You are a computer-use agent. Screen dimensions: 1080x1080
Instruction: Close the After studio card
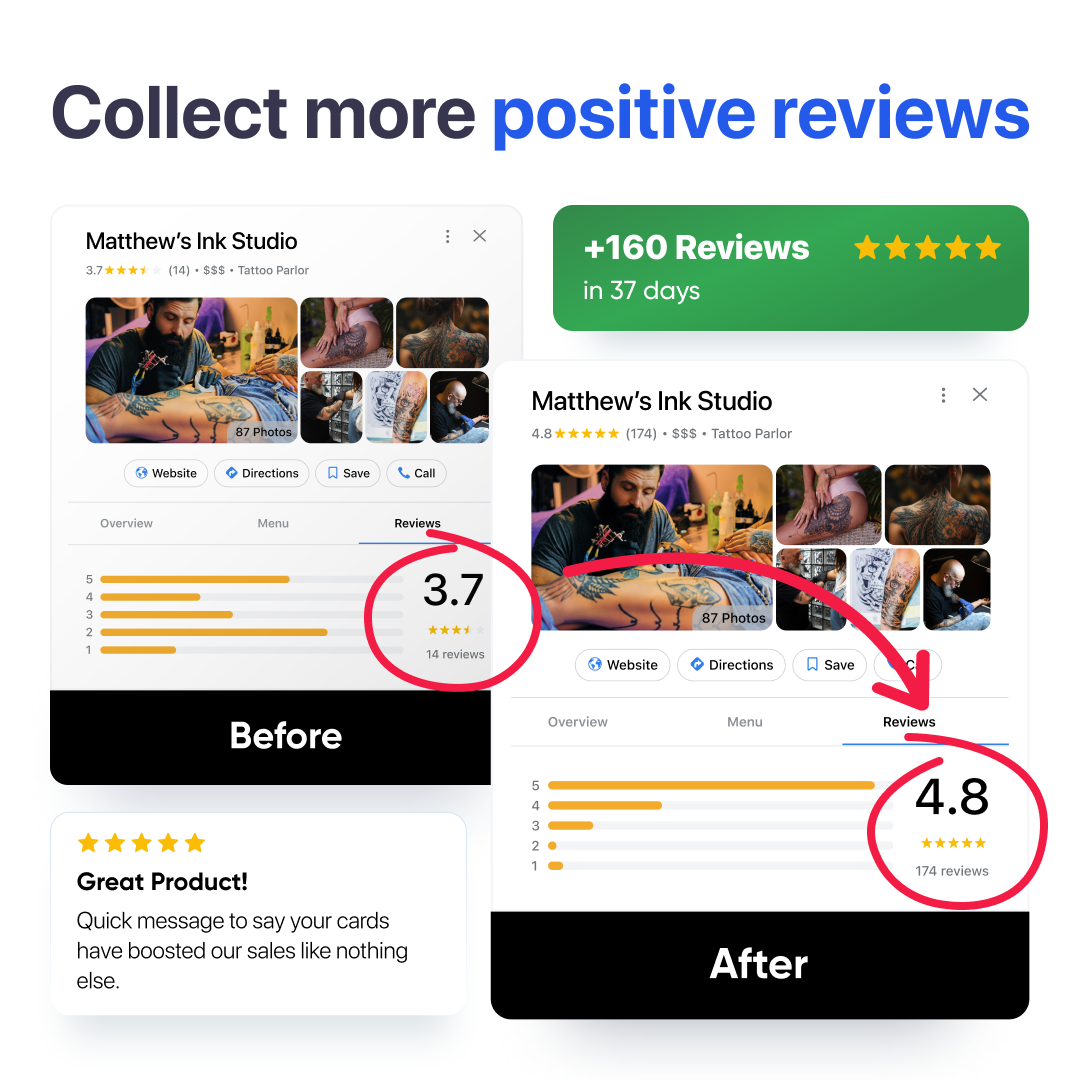click(x=979, y=395)
